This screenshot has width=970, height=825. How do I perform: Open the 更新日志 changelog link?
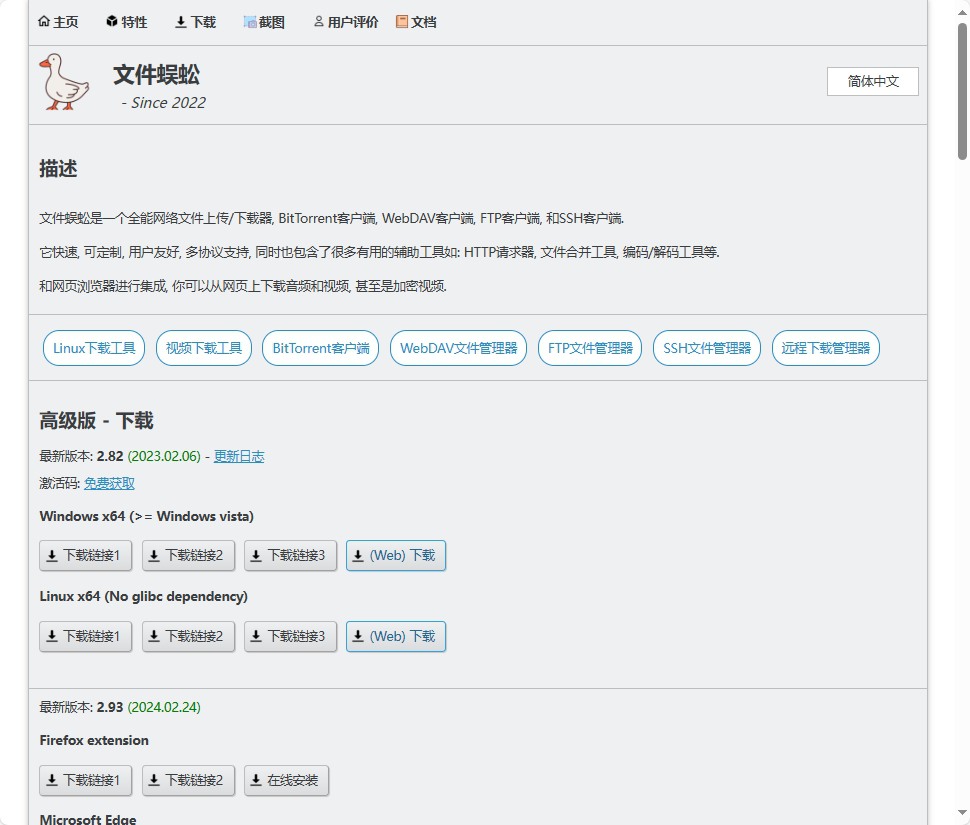(x=239, y=456)
